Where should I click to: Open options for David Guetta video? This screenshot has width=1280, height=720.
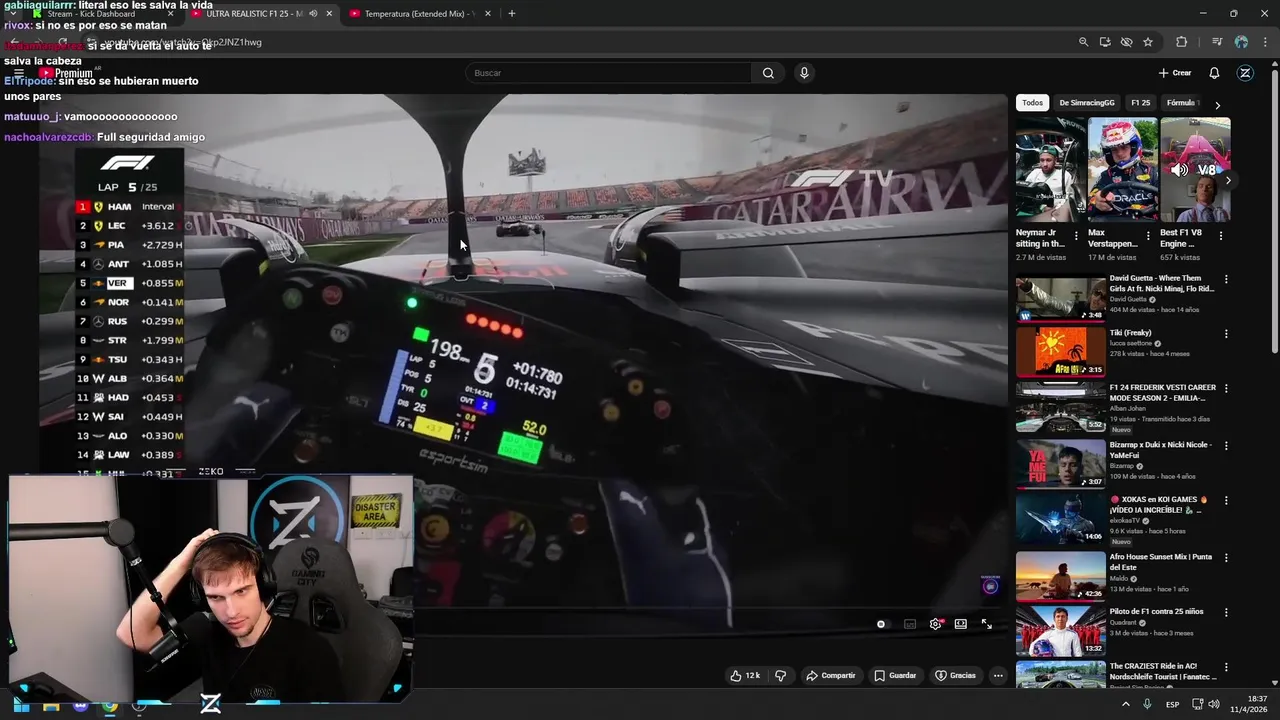click(x=1226, y=279)
